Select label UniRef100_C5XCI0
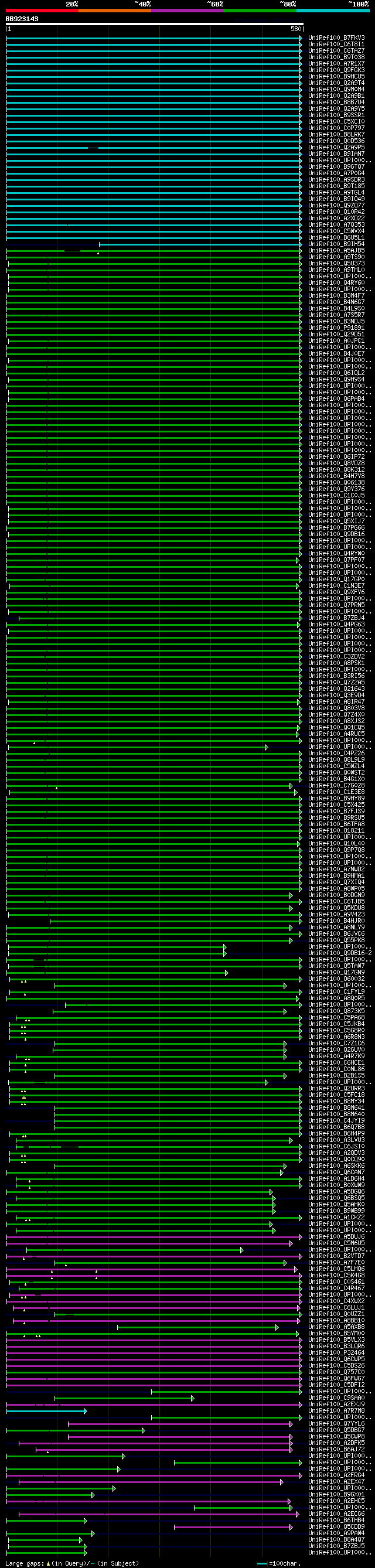375x1568 pixels. tap(337, 122)
